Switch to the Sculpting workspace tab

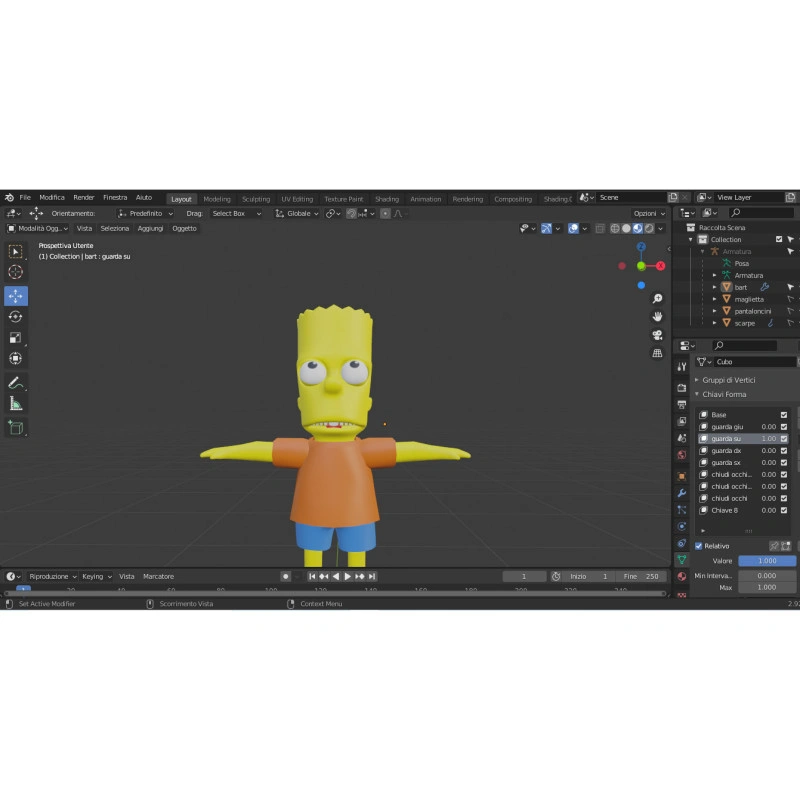(256, 199)
